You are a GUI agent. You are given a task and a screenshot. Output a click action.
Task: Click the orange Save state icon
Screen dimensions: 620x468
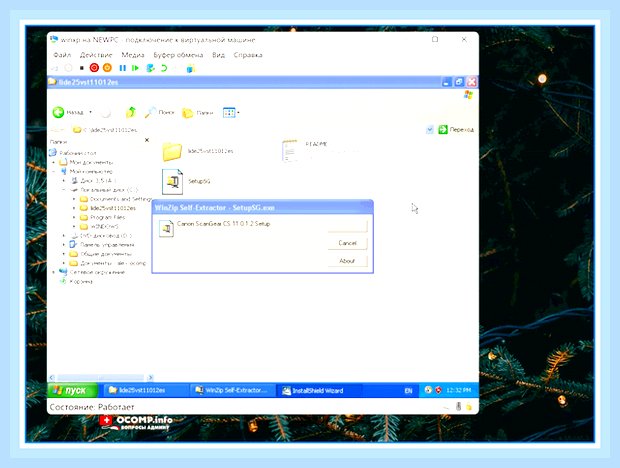pos(107,68)
